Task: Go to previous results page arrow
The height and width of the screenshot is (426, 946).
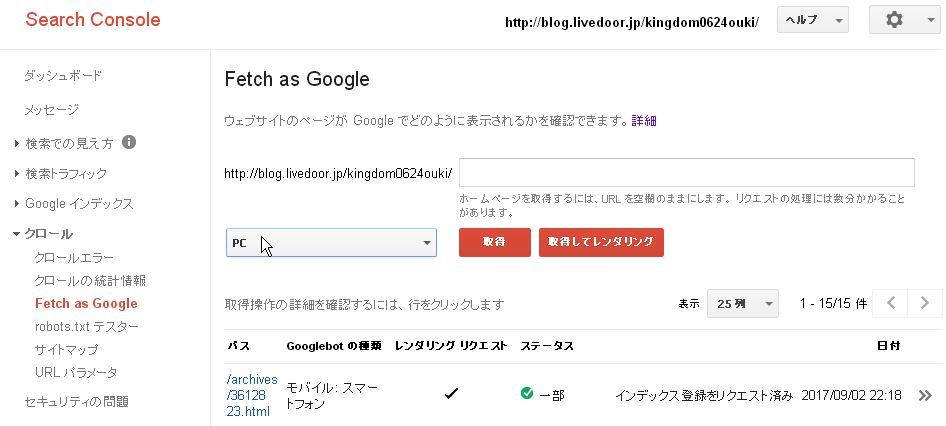Action: click(x=890, y=303)
